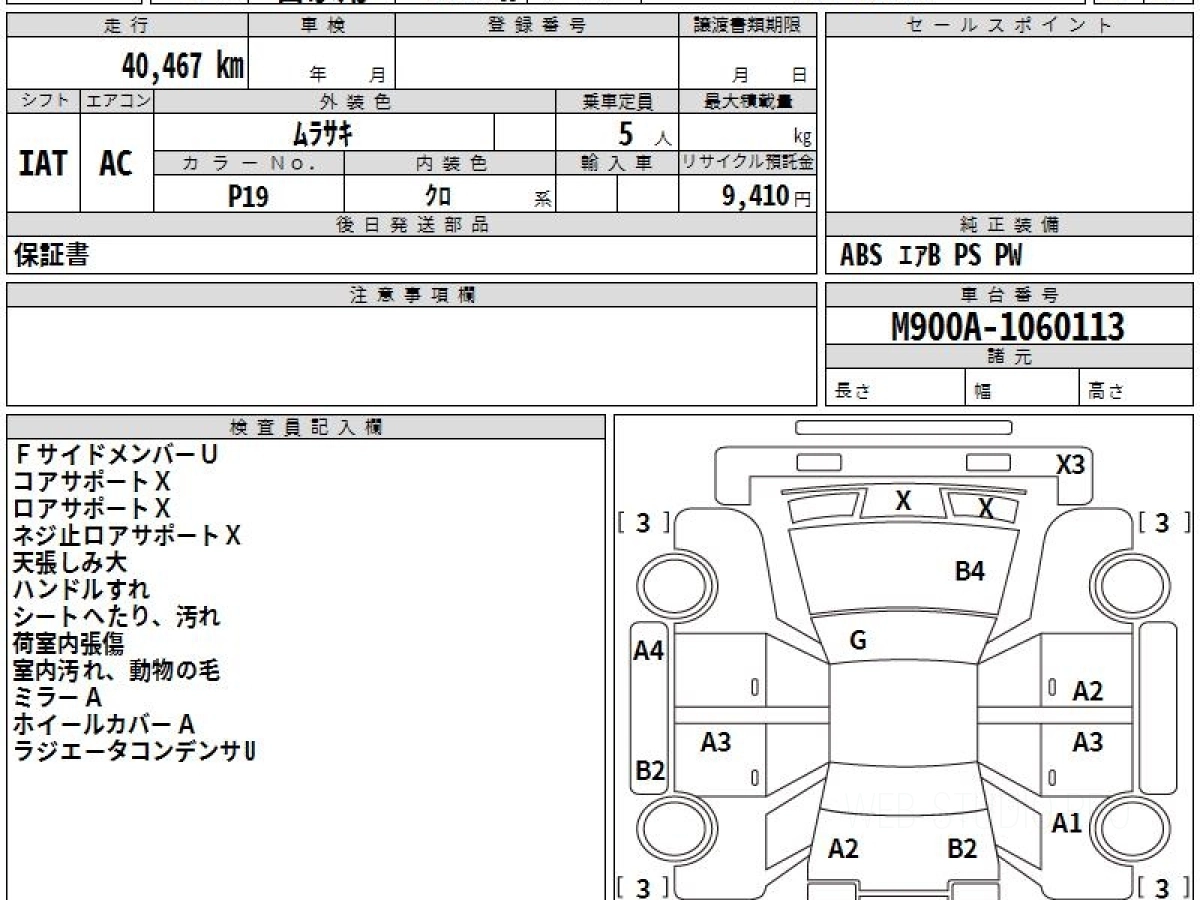The width and height of the screenshot is (1200, 900).
Task: Click the ABS エアB PS PW equipment line
Action: click(932, 256)
